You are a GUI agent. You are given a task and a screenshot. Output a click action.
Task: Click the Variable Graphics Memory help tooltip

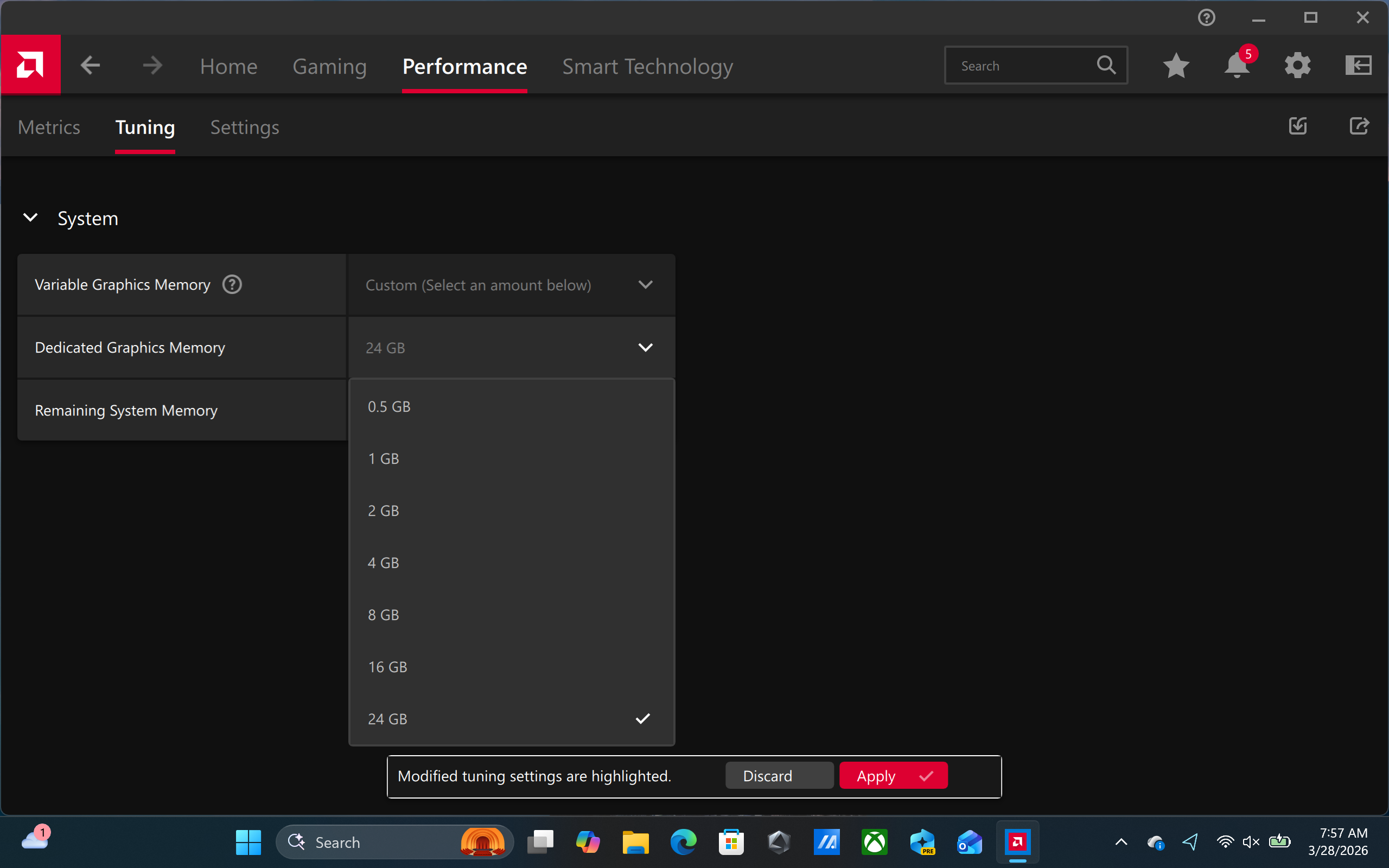pyautogui.click(x=232, y=284)
